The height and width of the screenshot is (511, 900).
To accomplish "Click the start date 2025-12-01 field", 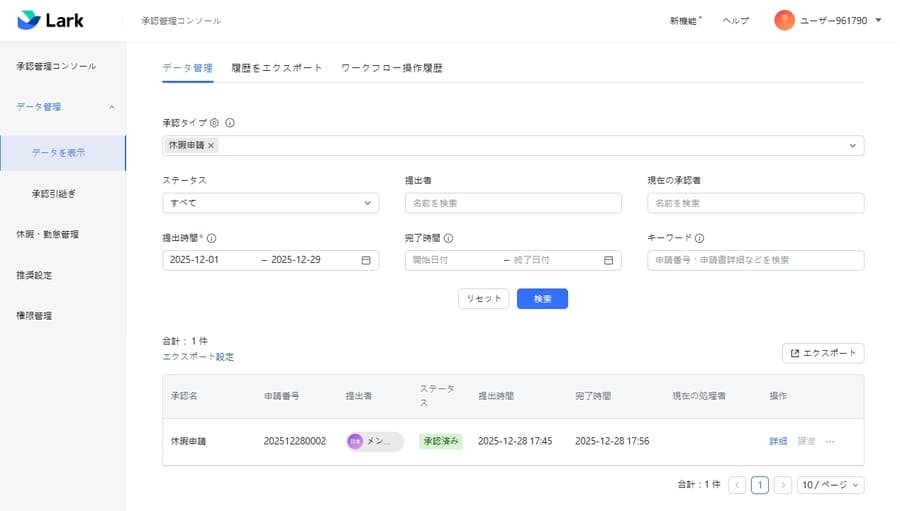I will (194, 260).
